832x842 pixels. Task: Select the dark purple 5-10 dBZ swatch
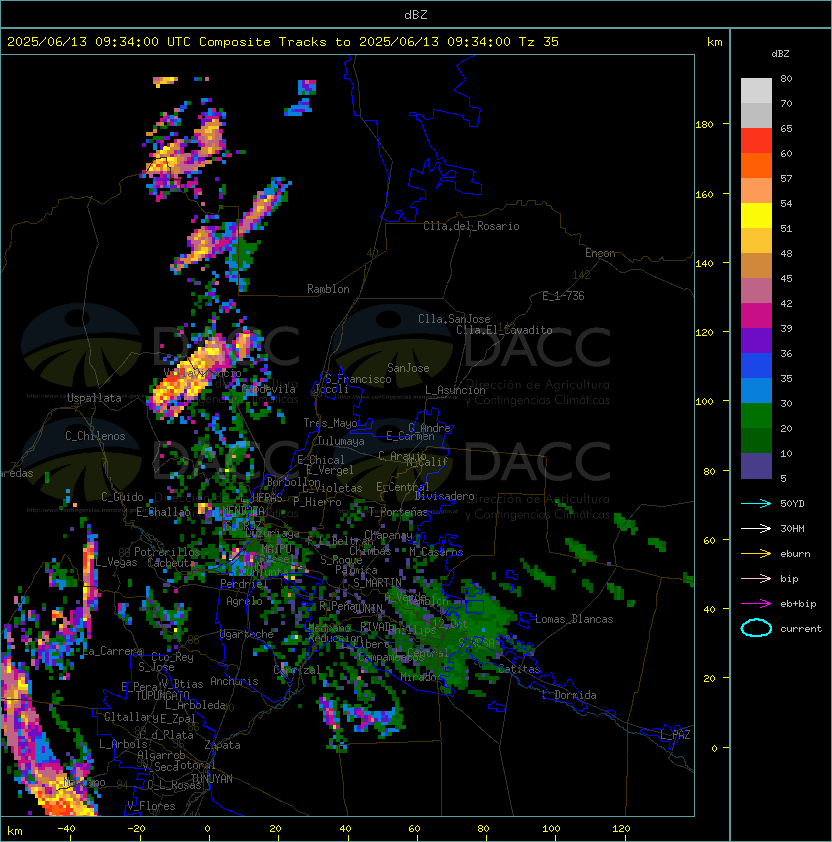(x=756, y=466)
